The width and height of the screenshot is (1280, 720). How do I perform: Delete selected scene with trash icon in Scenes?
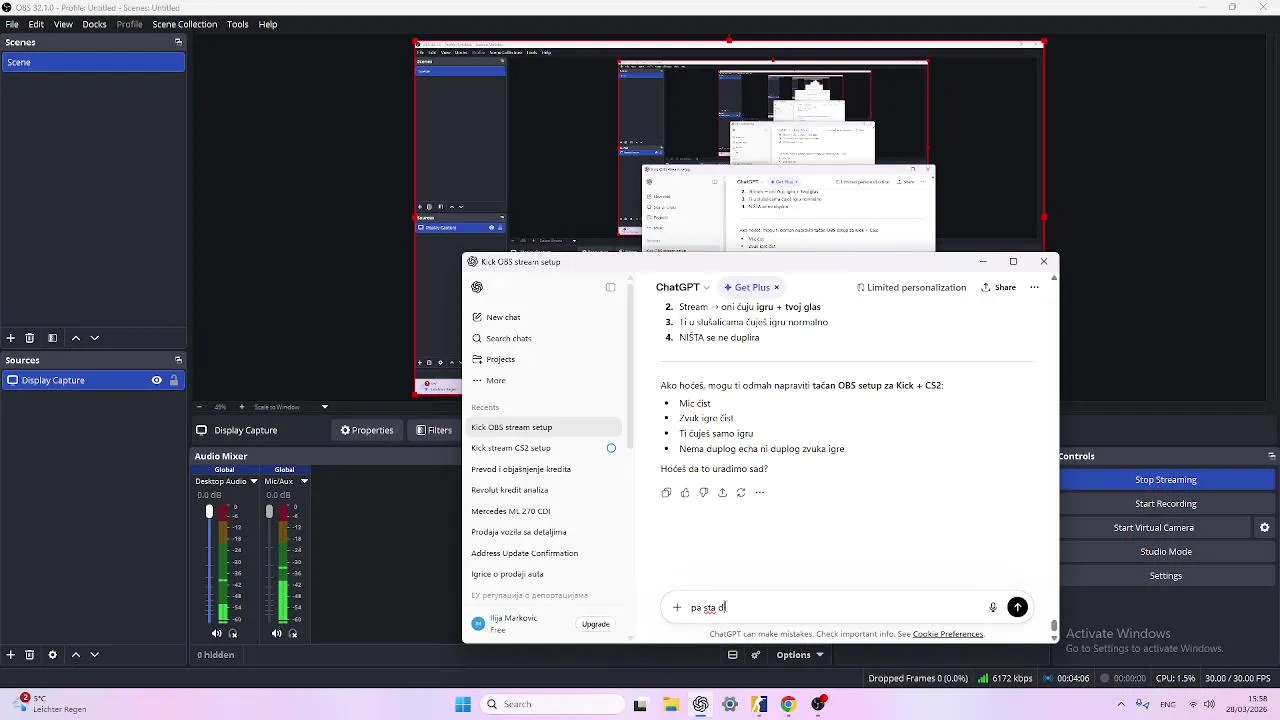point(30,338)
